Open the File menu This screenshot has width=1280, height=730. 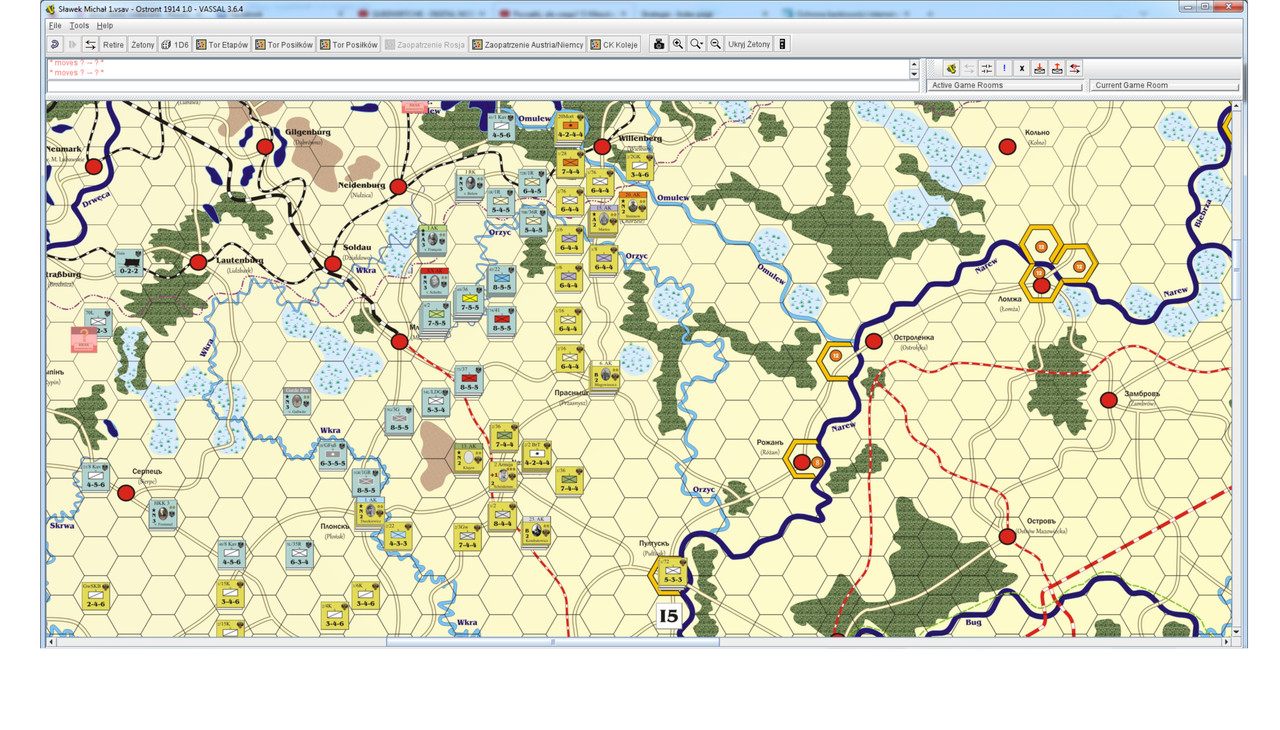coord(55,26)
